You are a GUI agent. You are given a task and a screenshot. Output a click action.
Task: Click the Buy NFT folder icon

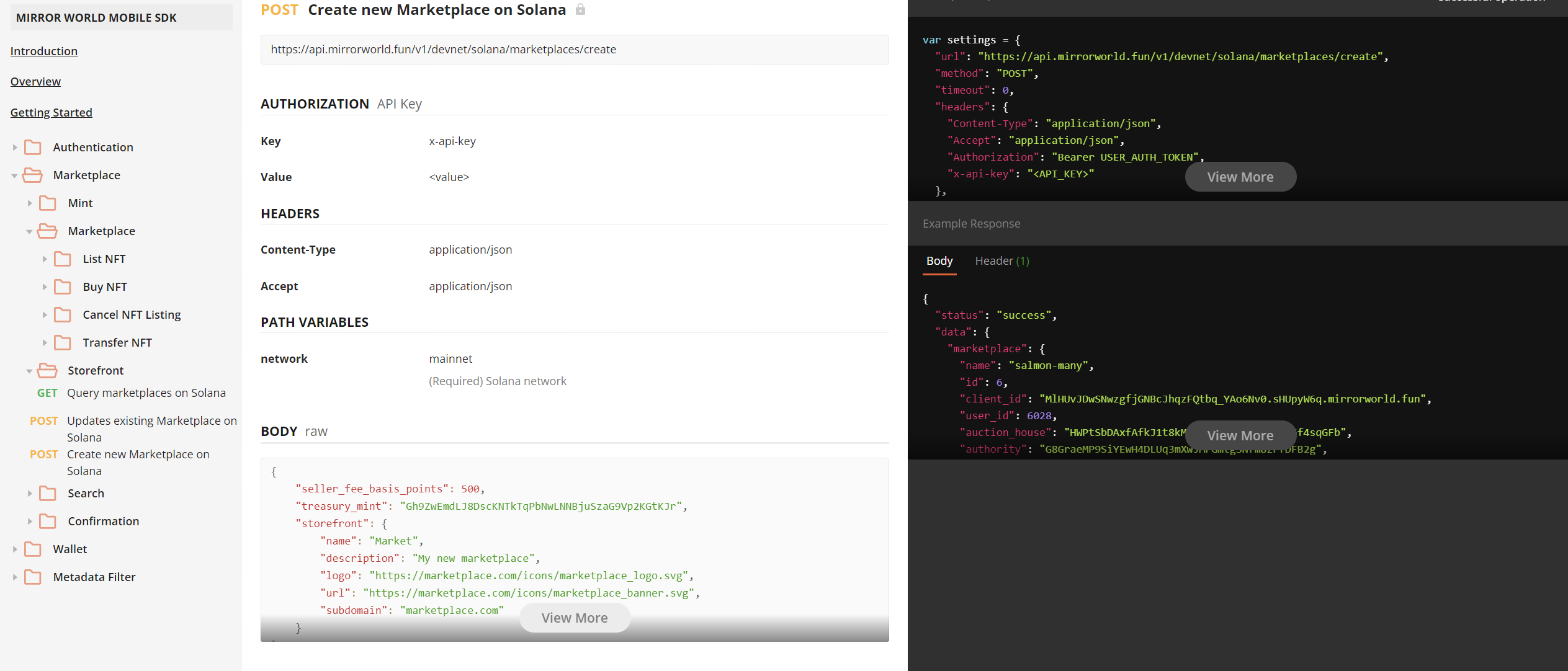coord(63,287)
